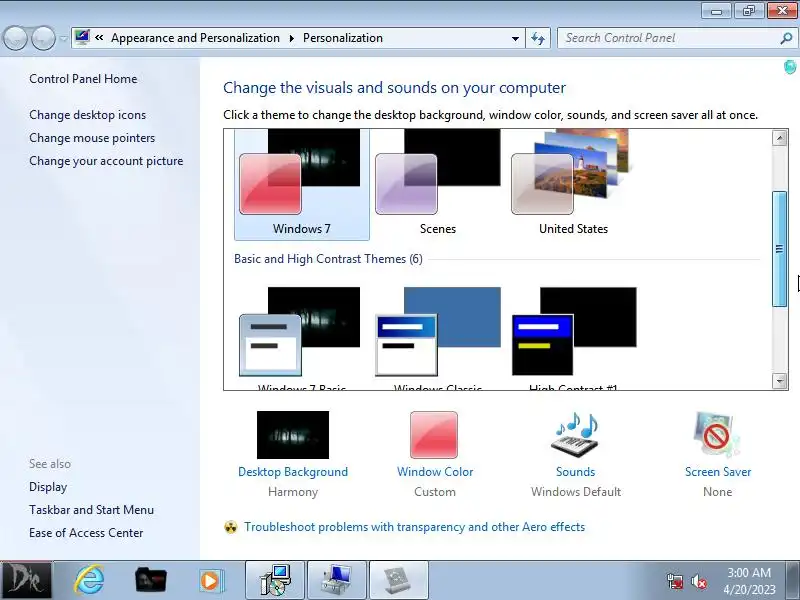Open Ease of Access Center link
The height and width of the screenshot is (600, 800).
click(x=86, y=533)
